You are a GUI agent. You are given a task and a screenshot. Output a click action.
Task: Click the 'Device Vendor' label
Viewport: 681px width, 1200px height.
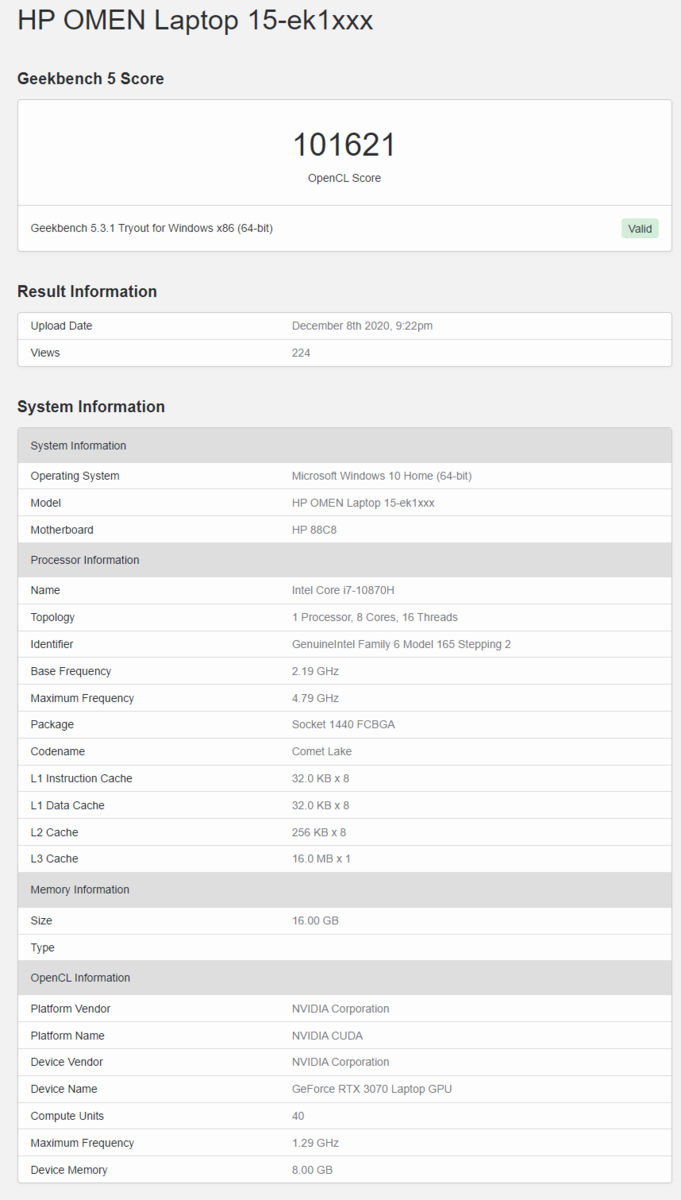click(x=66, y=1062)
